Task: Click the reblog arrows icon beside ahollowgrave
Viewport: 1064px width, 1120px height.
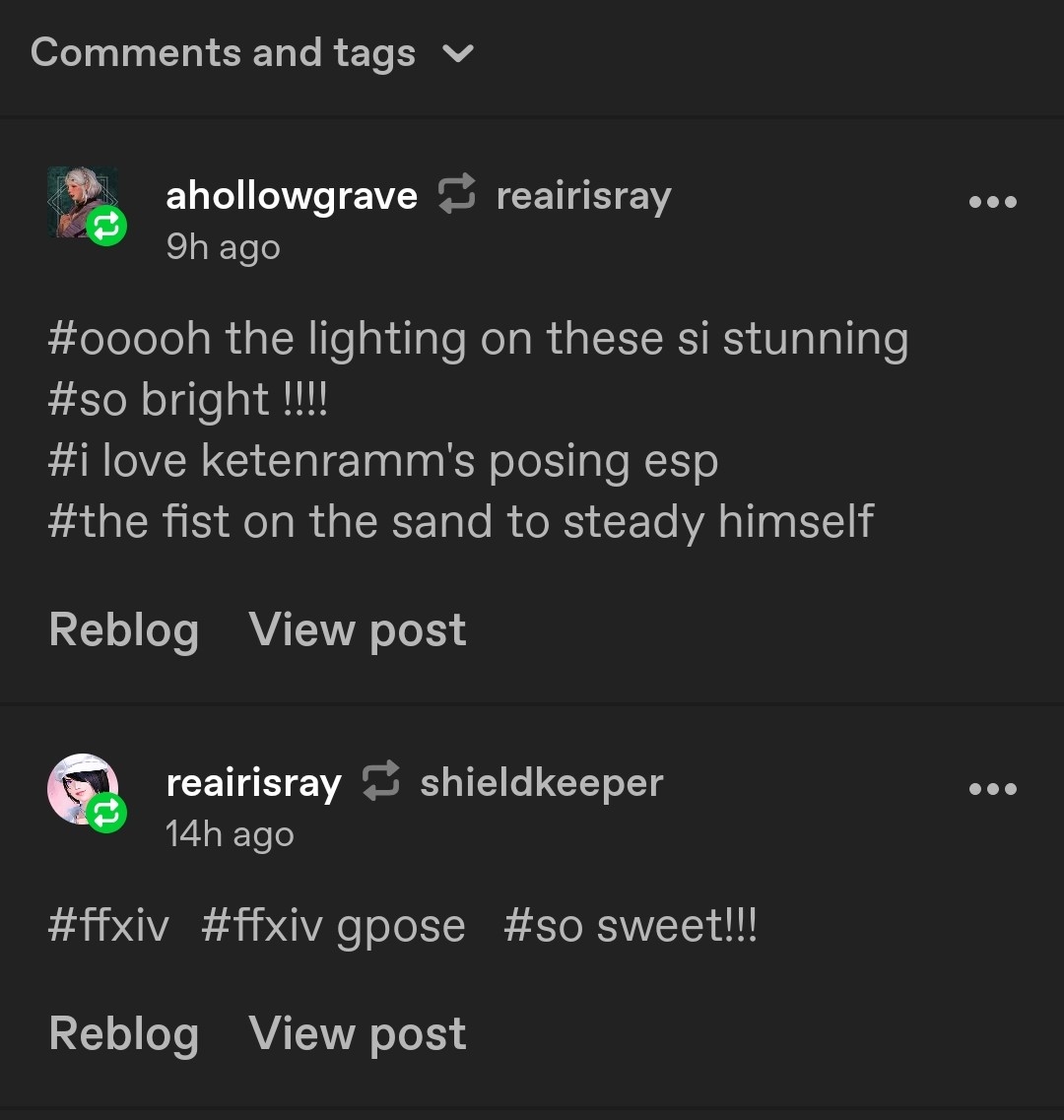Action: pos(456,194)
